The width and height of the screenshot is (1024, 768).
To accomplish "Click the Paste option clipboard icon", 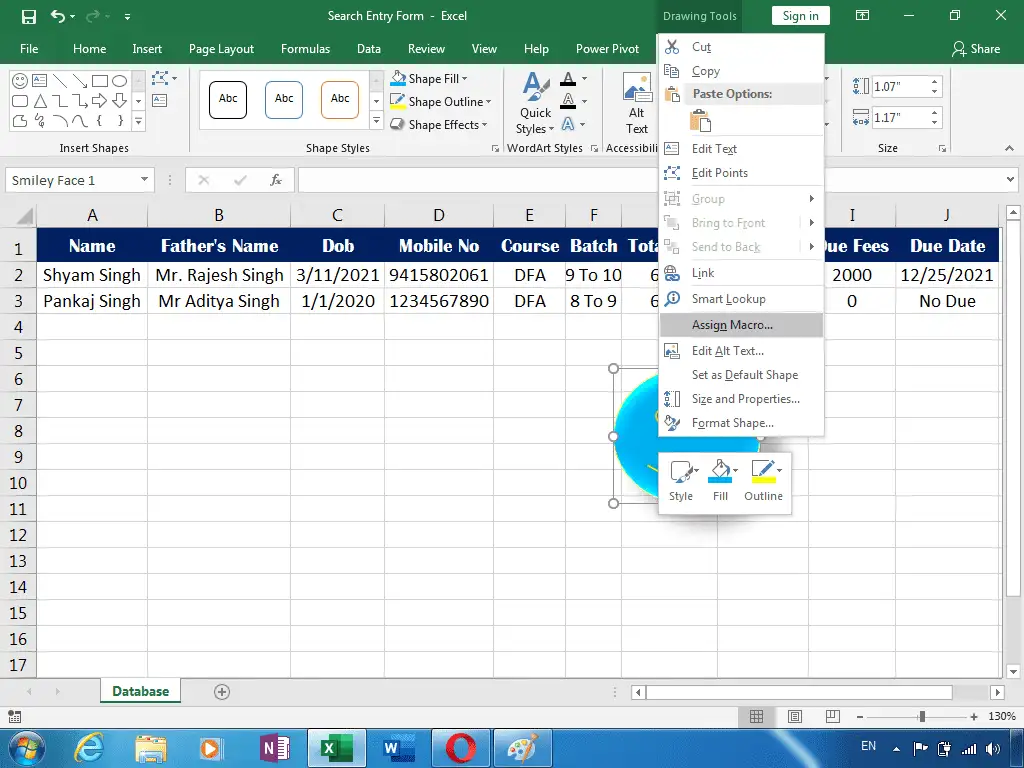I will click(x=700, y=121).
